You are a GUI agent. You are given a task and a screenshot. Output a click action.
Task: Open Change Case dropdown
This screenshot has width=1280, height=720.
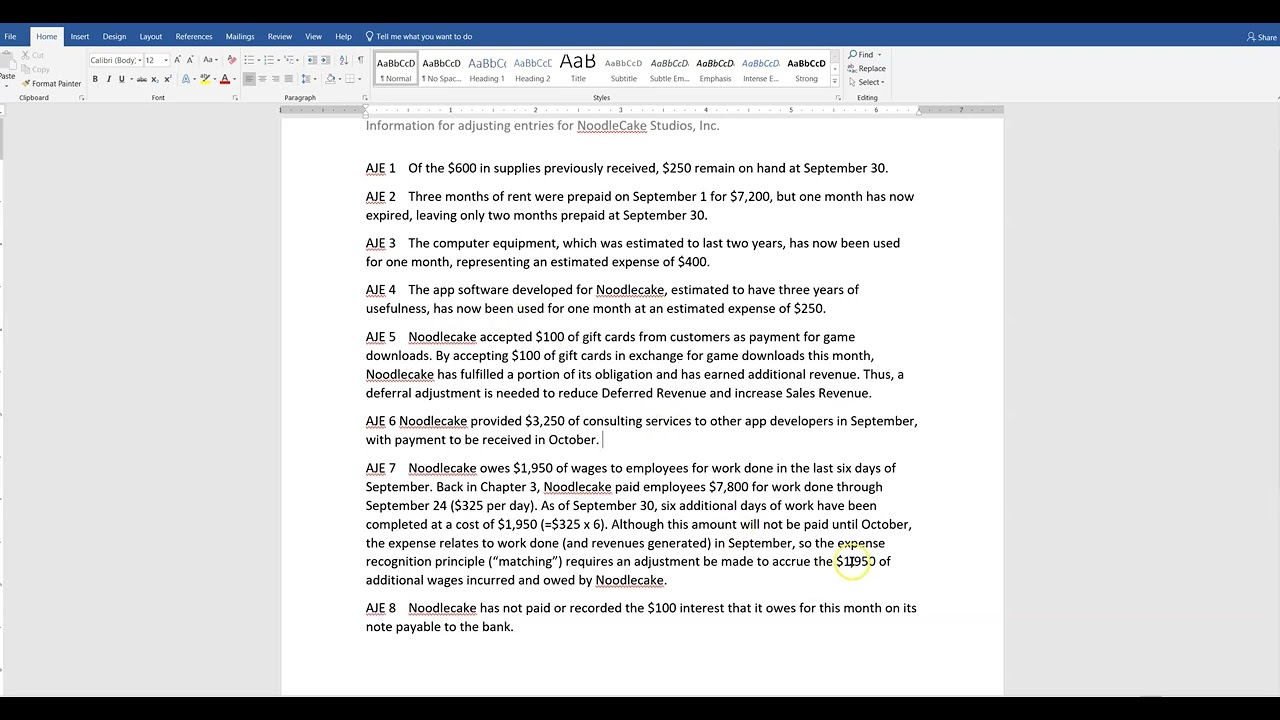click(210, 60)
